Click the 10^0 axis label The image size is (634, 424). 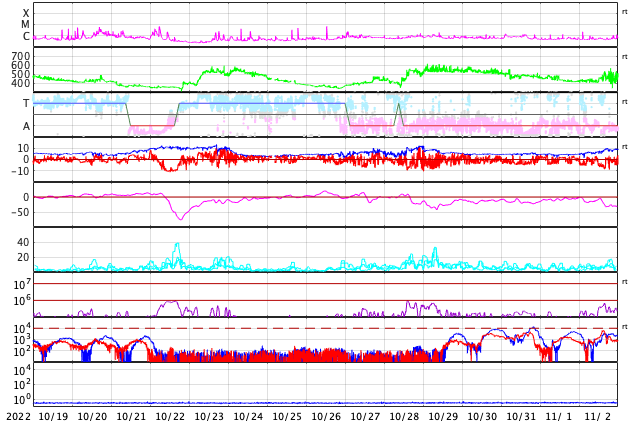22,400
